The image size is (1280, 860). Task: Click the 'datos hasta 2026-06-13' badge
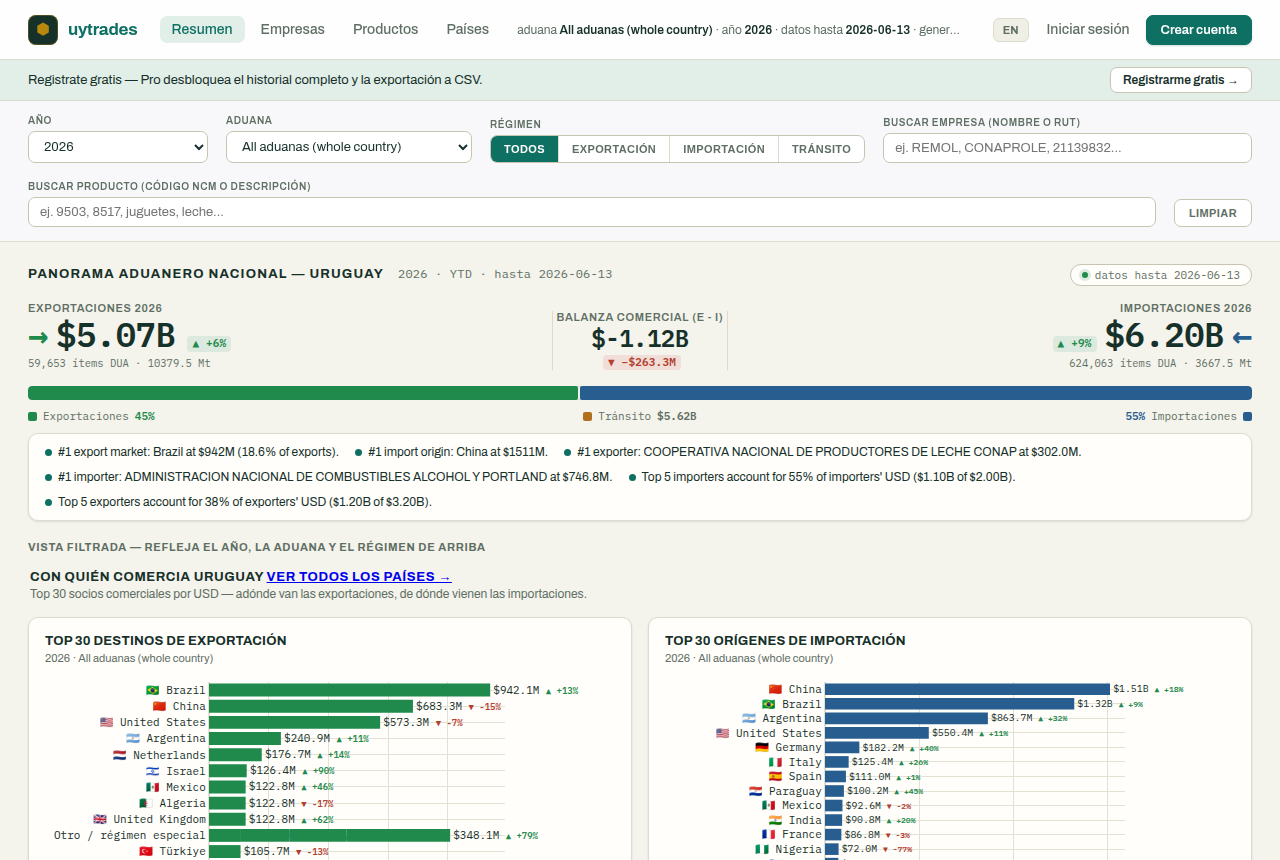pyautogui.click(x=1161, y=275)
